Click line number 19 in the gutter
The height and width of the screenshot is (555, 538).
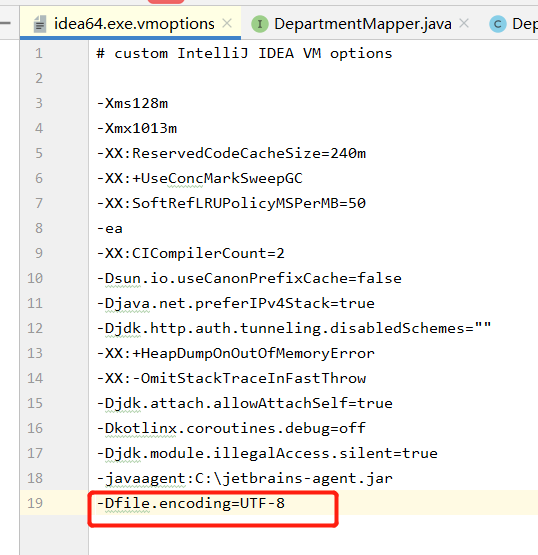pyautogui.click(x=35, y=503)
